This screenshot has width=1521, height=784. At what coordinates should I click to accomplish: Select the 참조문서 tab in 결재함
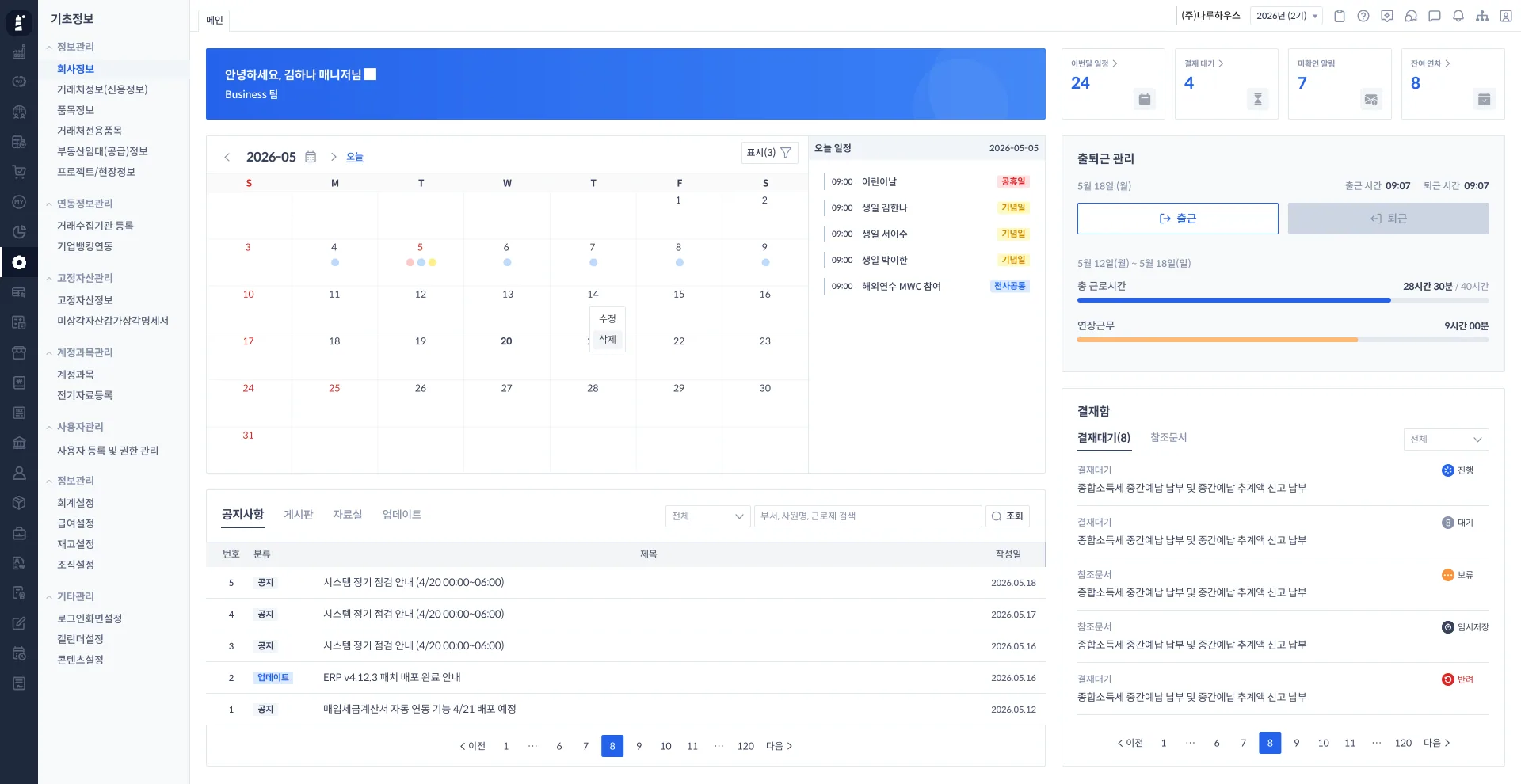(1168, 437)
